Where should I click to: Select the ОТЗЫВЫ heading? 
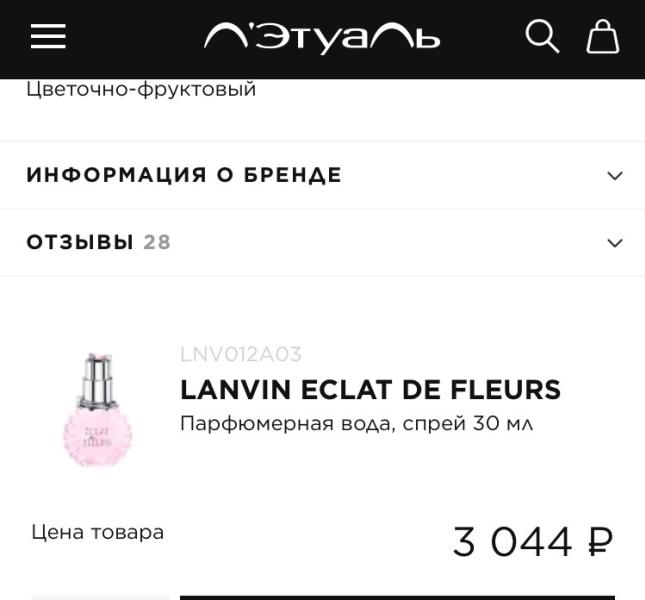click(80, 242)
